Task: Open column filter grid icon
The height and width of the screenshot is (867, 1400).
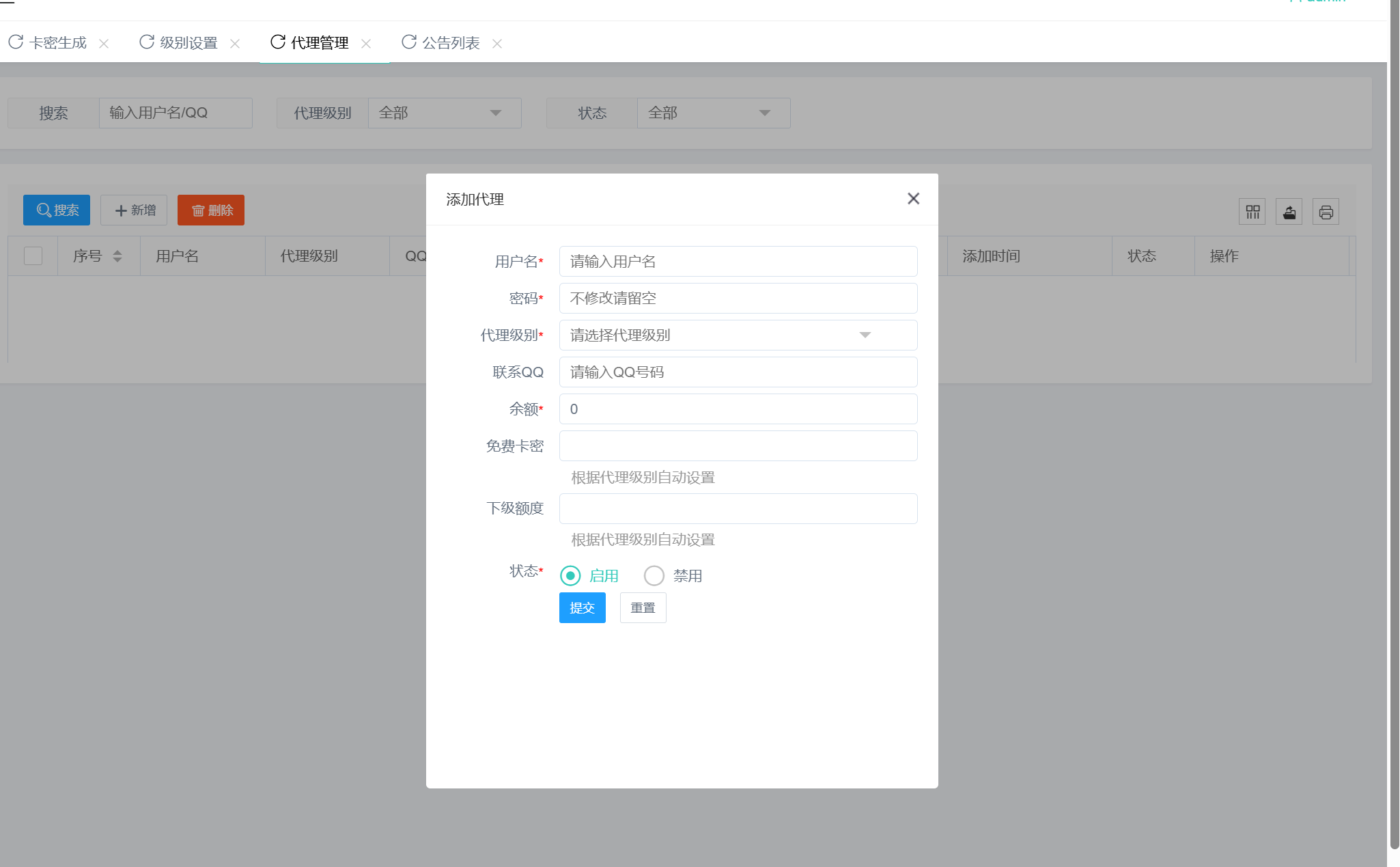Action: 1252,212
